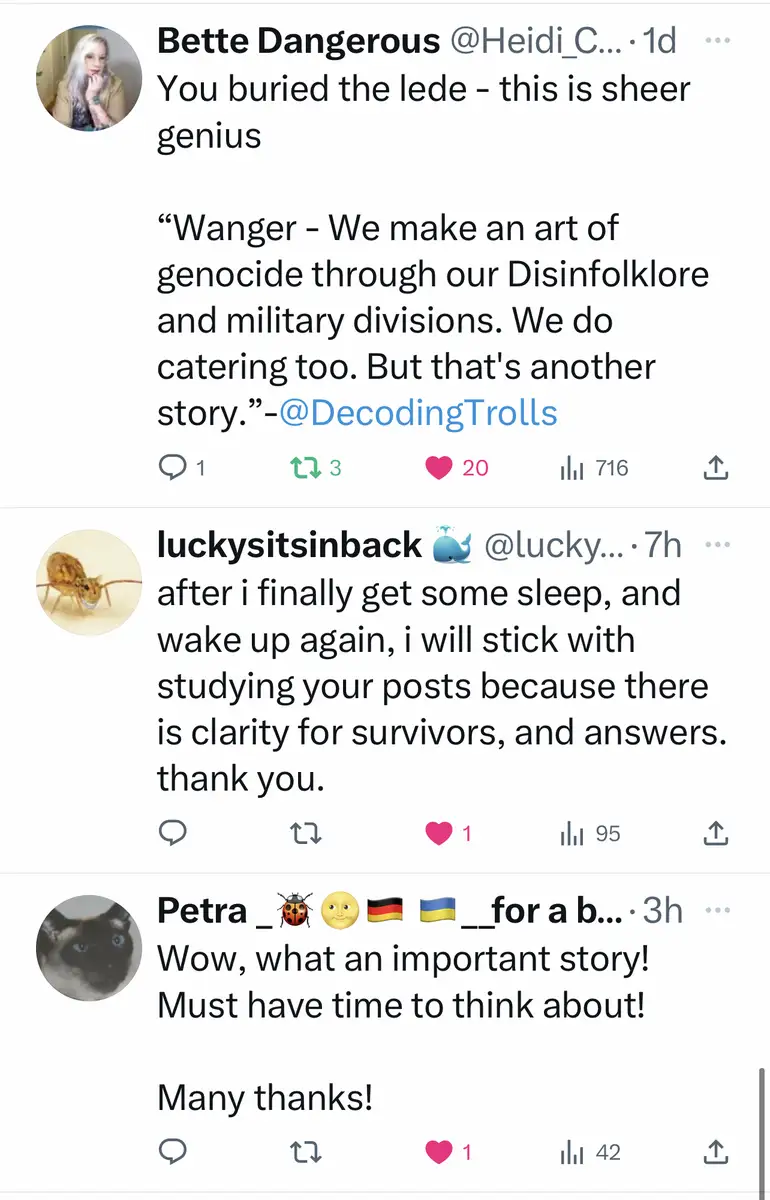Image resolution: width=770 pixels, height=1200 pixels.
Task: Reply to Bette Dangerous's tweet
Action: click(172, 467)
